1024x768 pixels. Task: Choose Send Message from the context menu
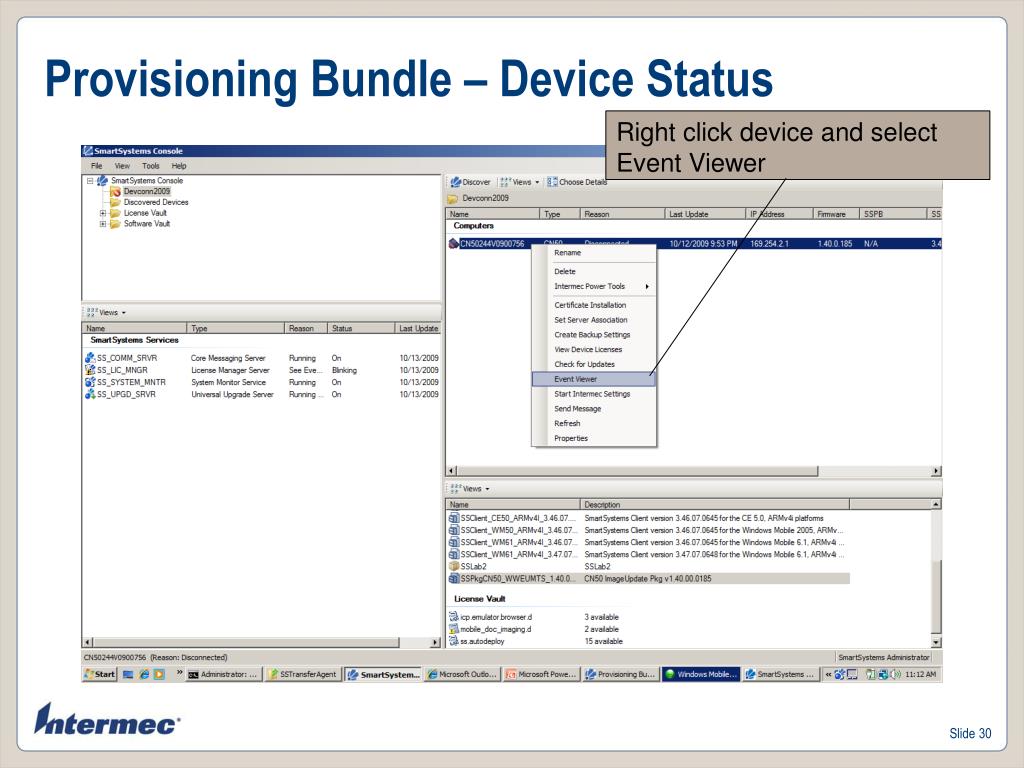[577, 409]
